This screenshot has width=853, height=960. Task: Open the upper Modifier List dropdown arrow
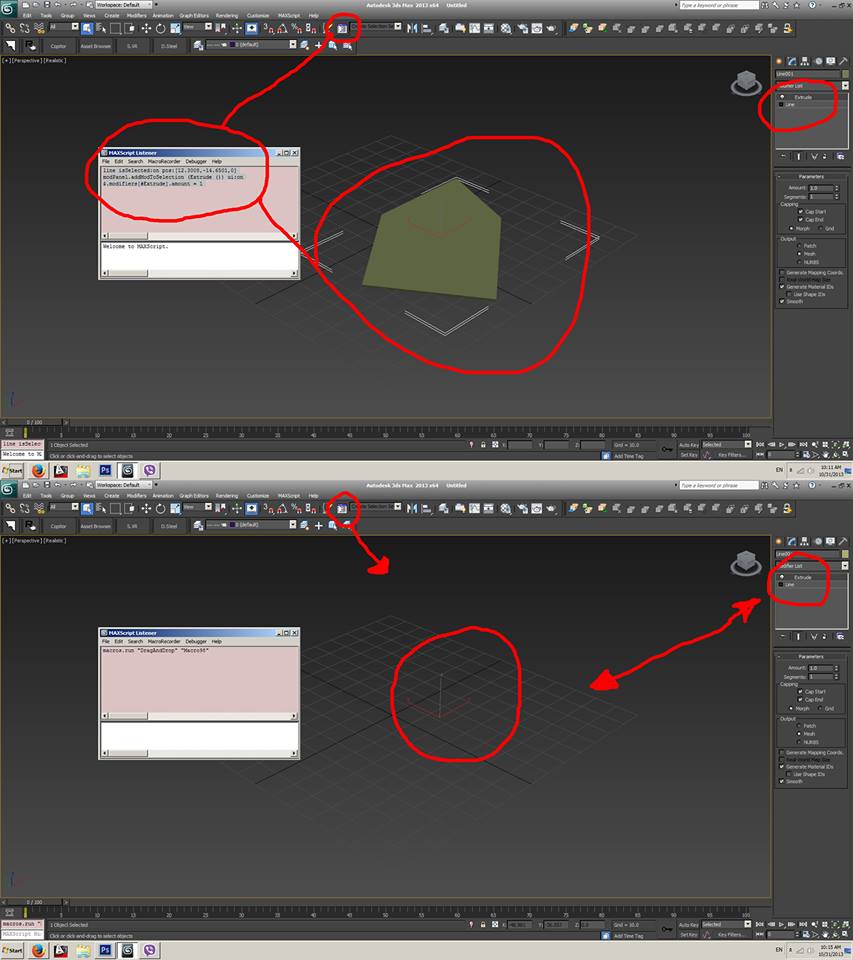pos(845,86)
